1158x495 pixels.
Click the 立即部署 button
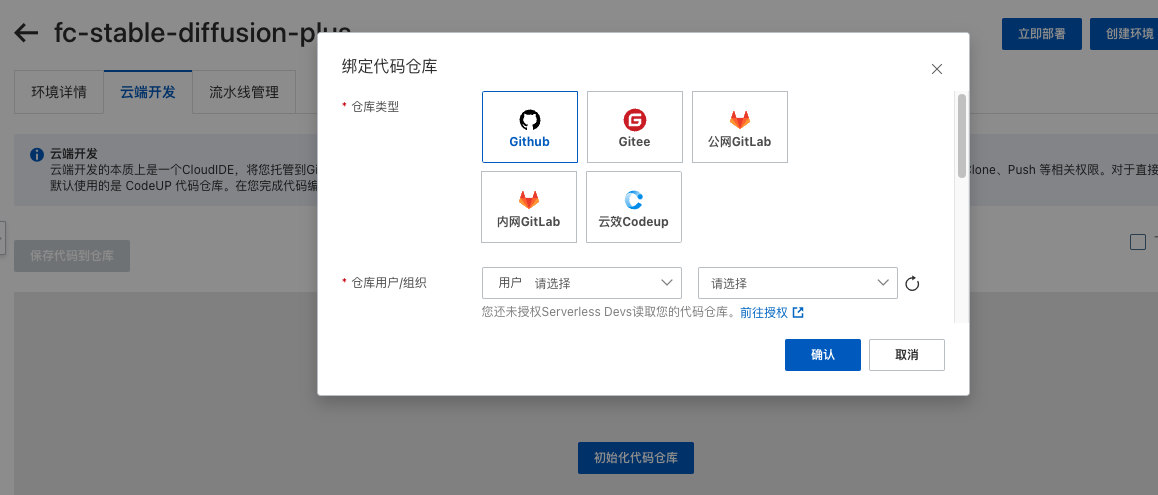click(x=1041, y=34)
